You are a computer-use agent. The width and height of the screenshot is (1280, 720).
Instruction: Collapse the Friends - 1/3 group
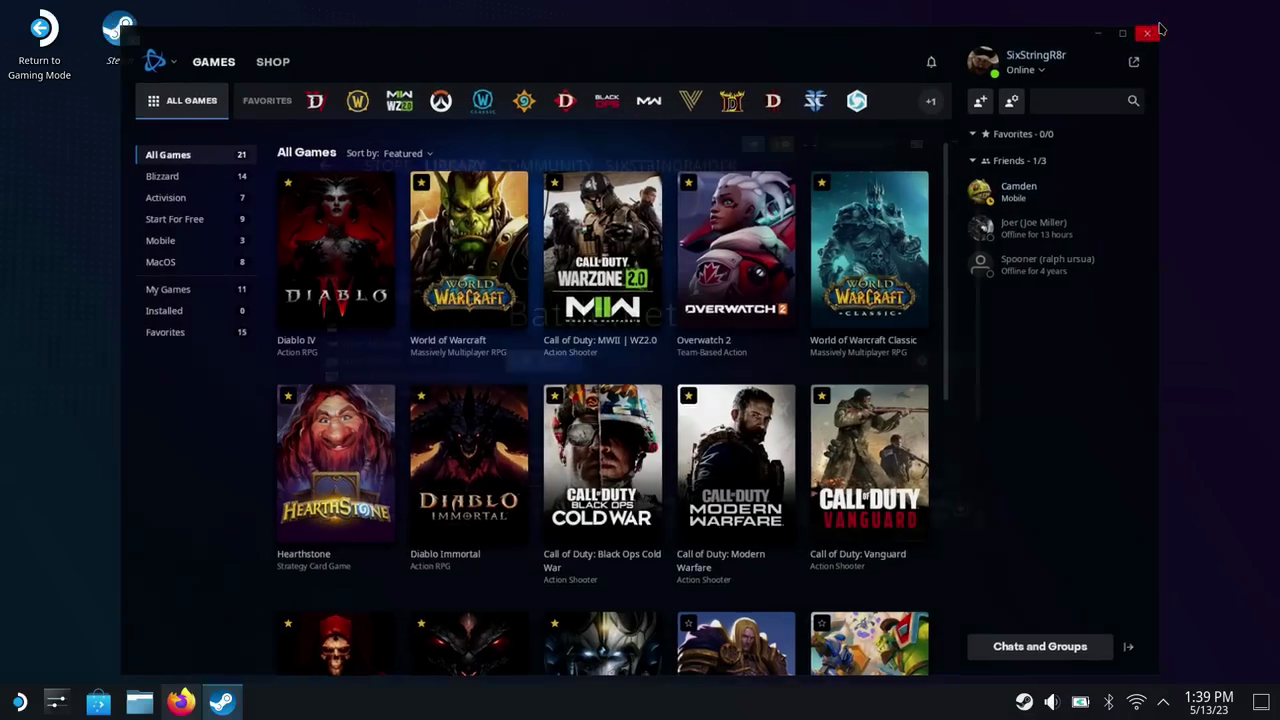pos(973,161)
